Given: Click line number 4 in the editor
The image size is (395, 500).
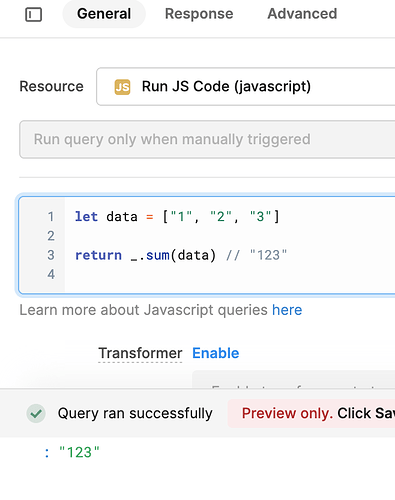Looking at the screenshot, I should point(51,274).
